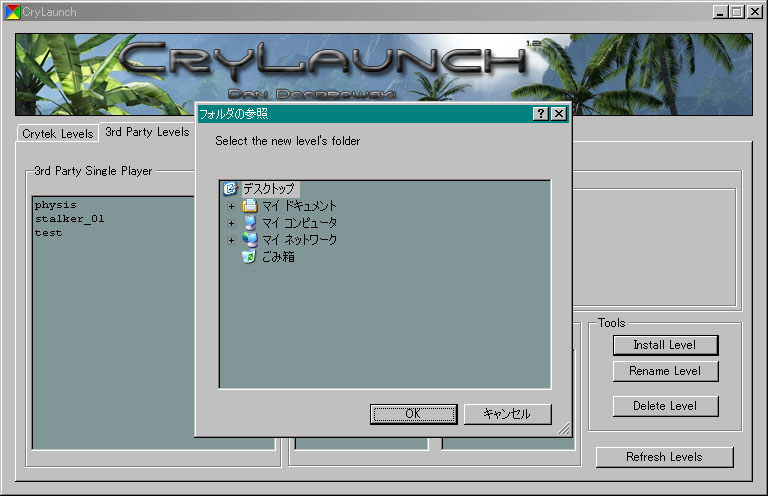
Task: Select the ごみ箱 label in tree
Action: click(x=278, y=257)
